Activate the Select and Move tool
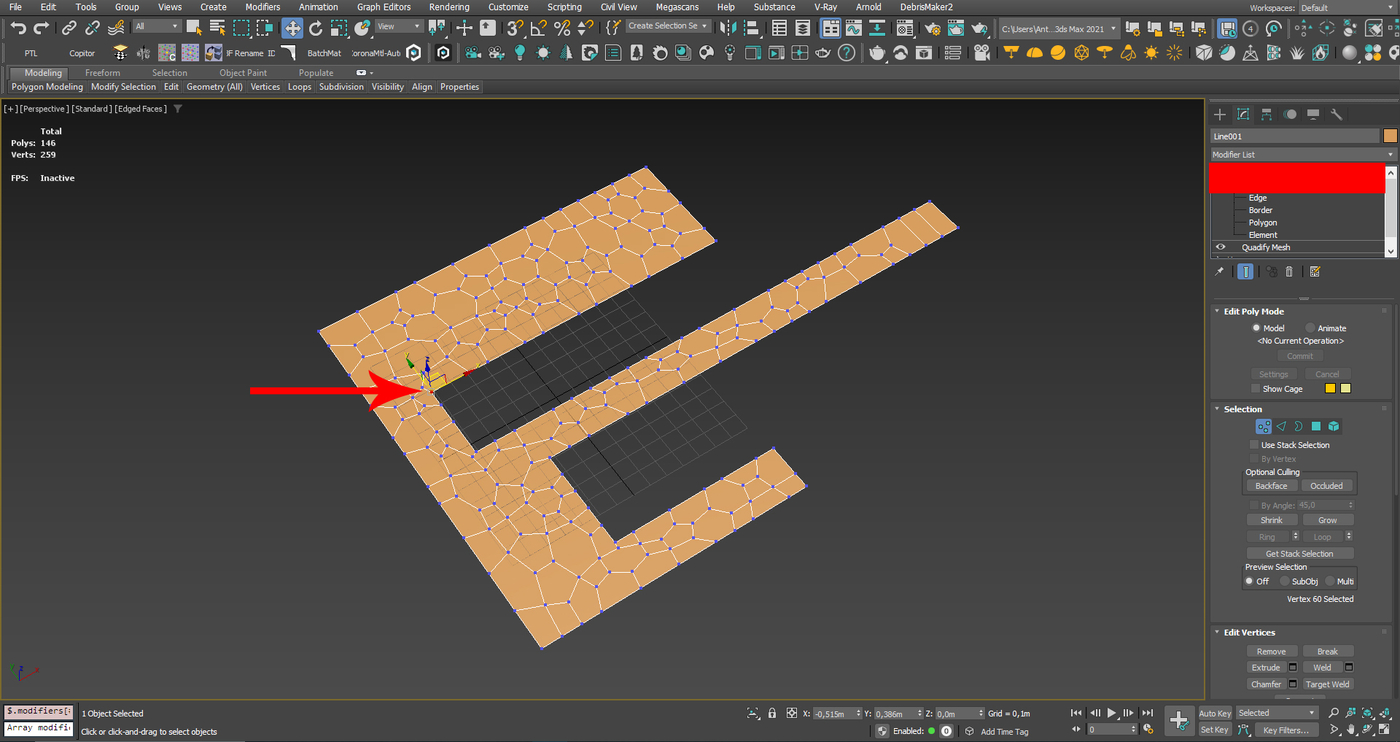The height and width of the screenshot is (742, 1400). click(292, 28)
